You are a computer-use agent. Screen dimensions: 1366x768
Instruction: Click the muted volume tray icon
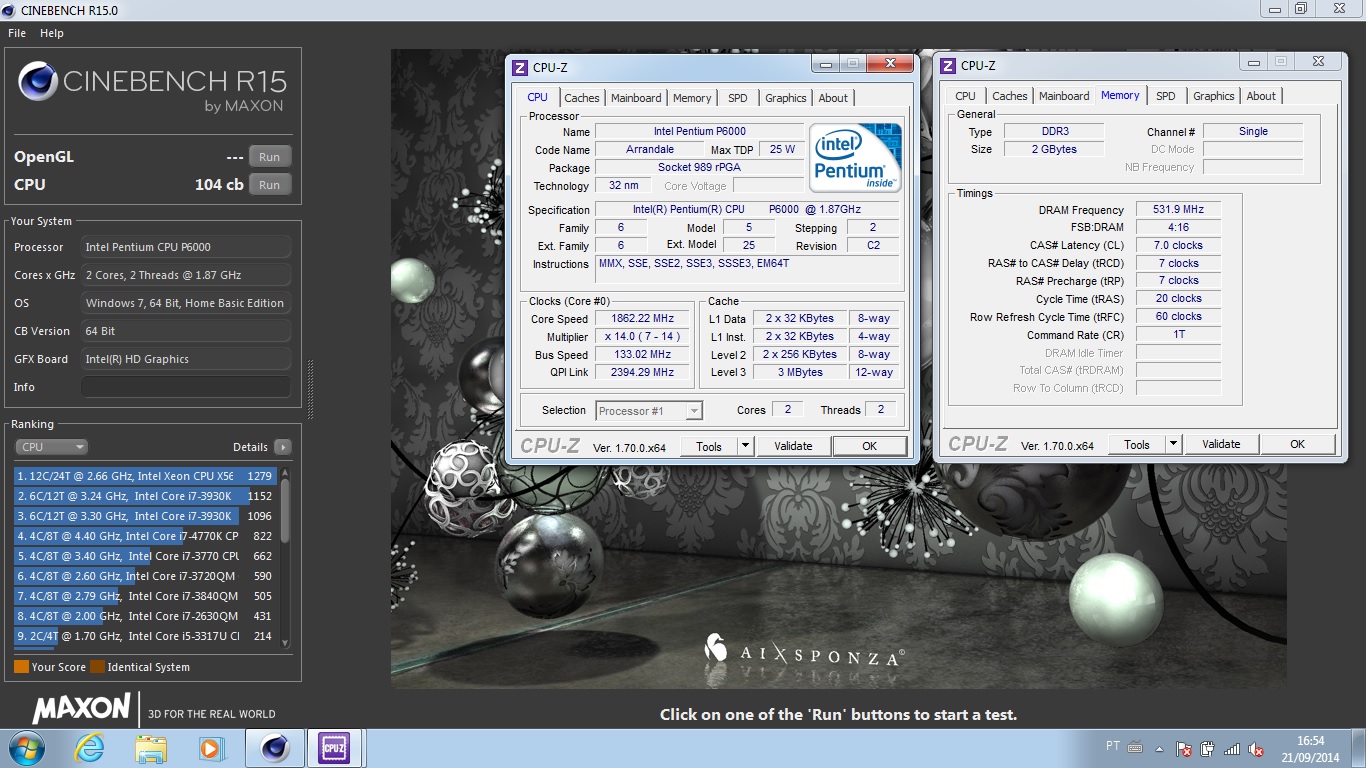point(1257,749)
